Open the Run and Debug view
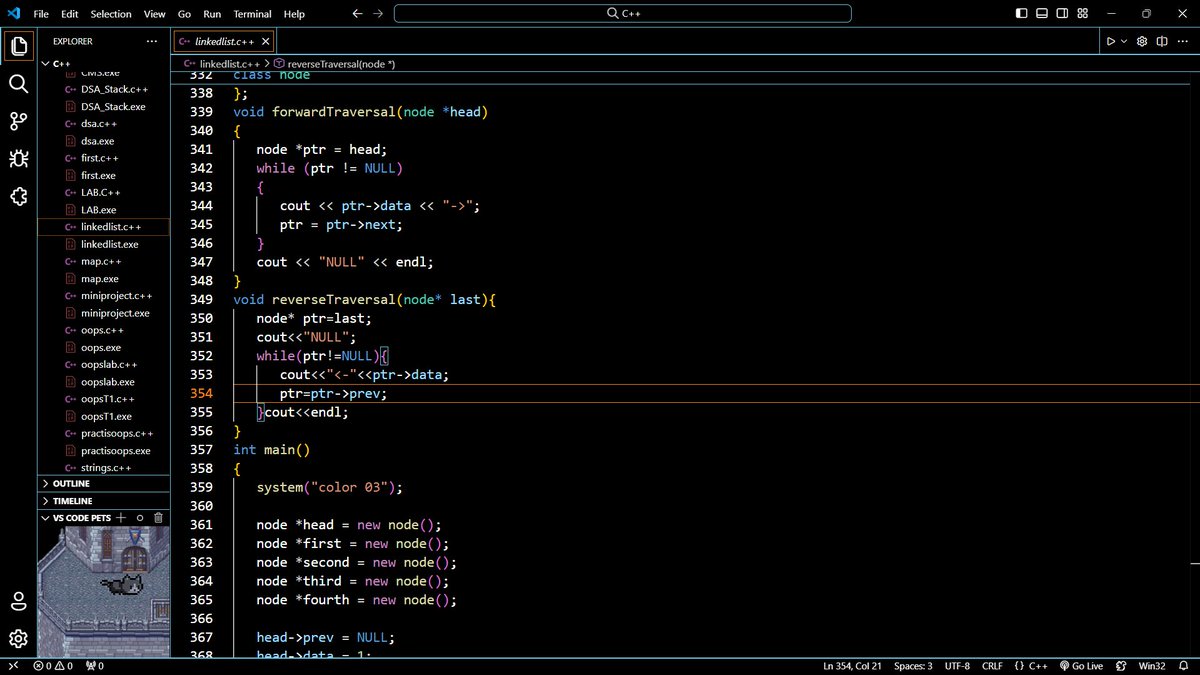 [18, 159]
